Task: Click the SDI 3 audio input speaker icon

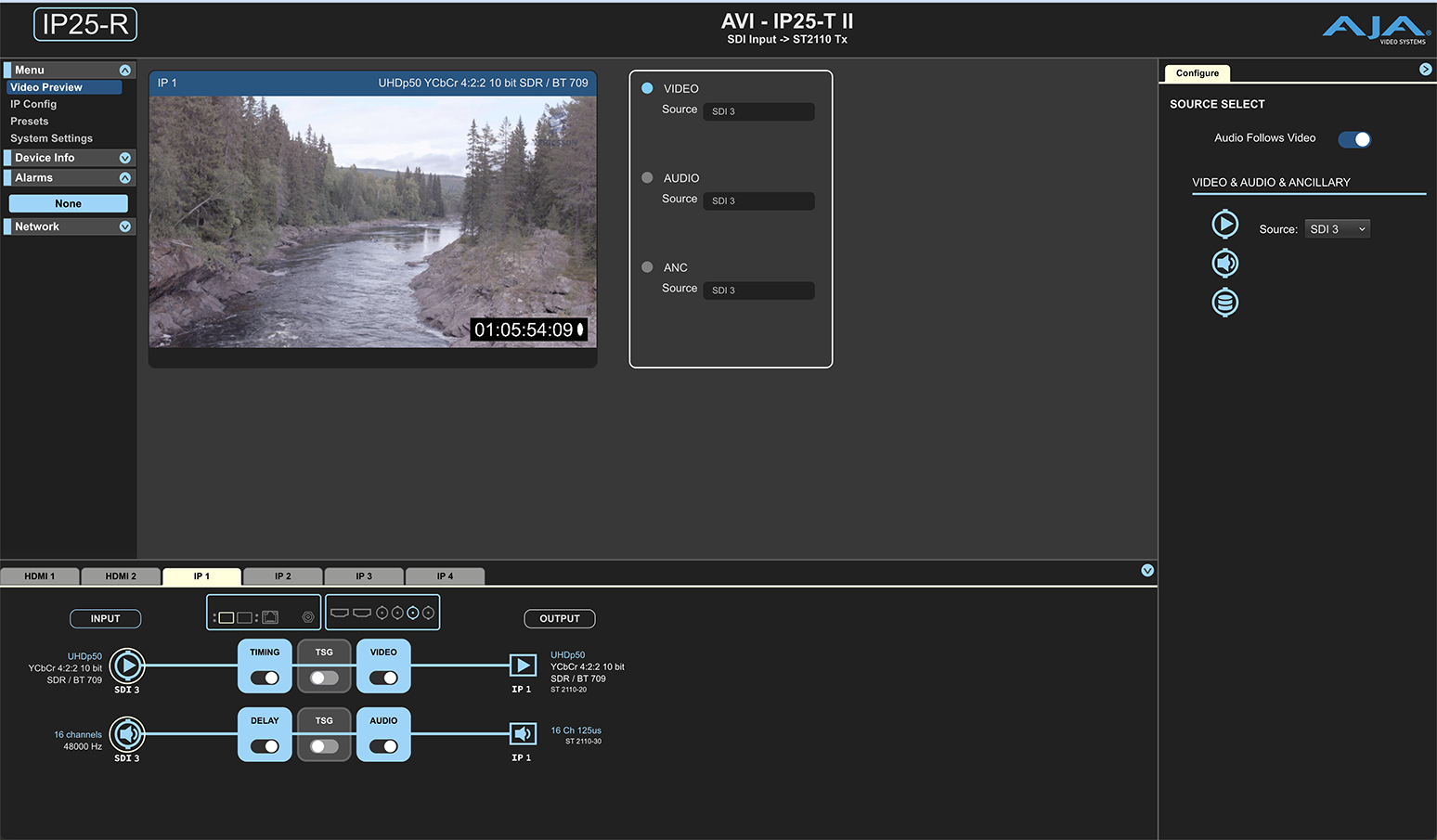Action: [x=127, y=734]
